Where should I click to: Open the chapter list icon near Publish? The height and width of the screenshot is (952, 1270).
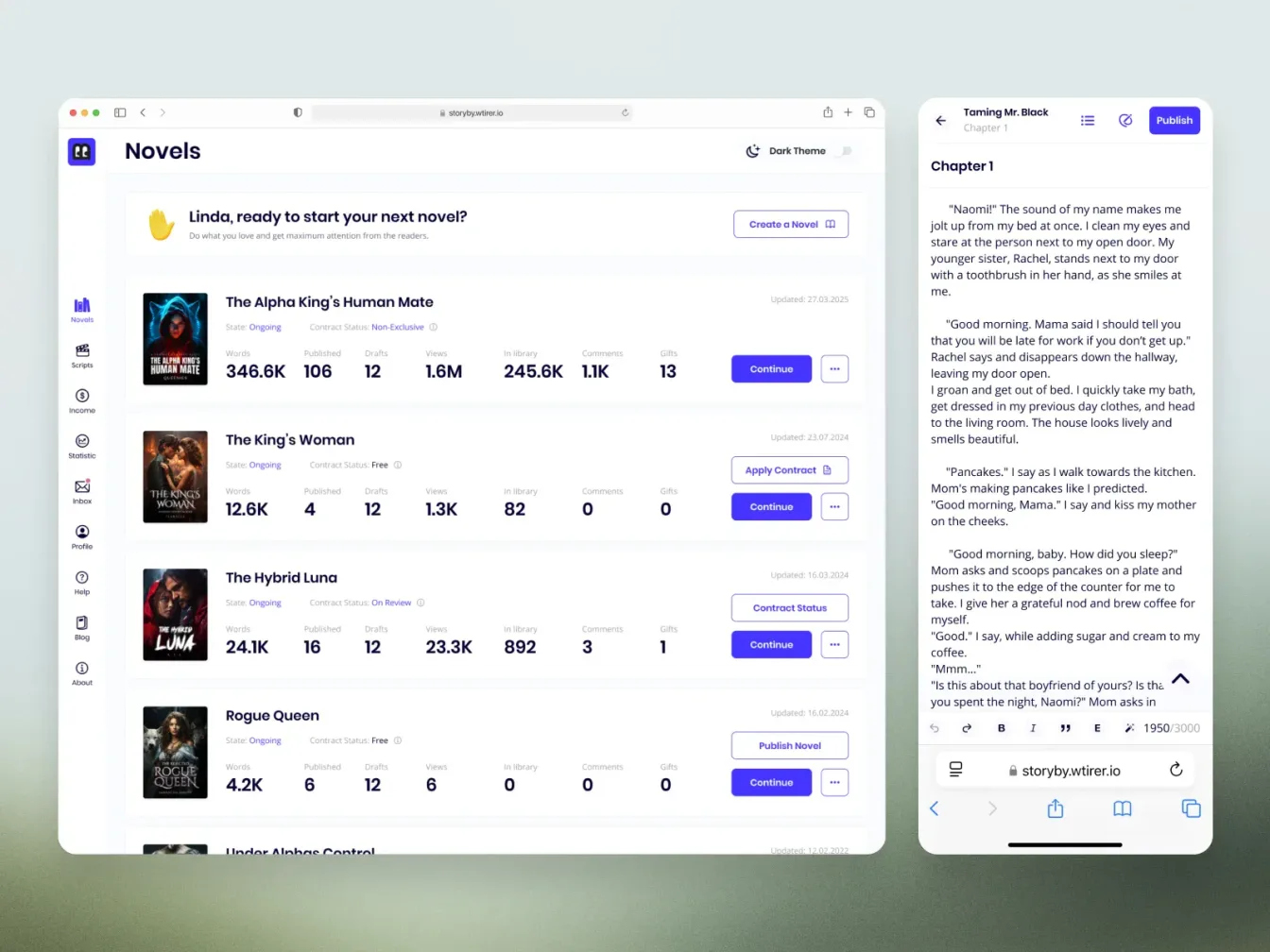(1088, 120)
